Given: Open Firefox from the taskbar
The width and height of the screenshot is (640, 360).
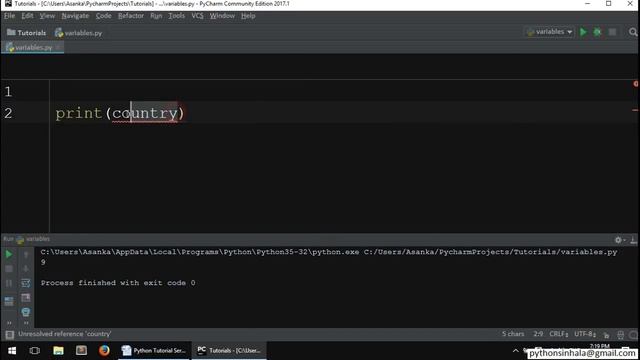Looking at the screenshot, I should point(104,351).
